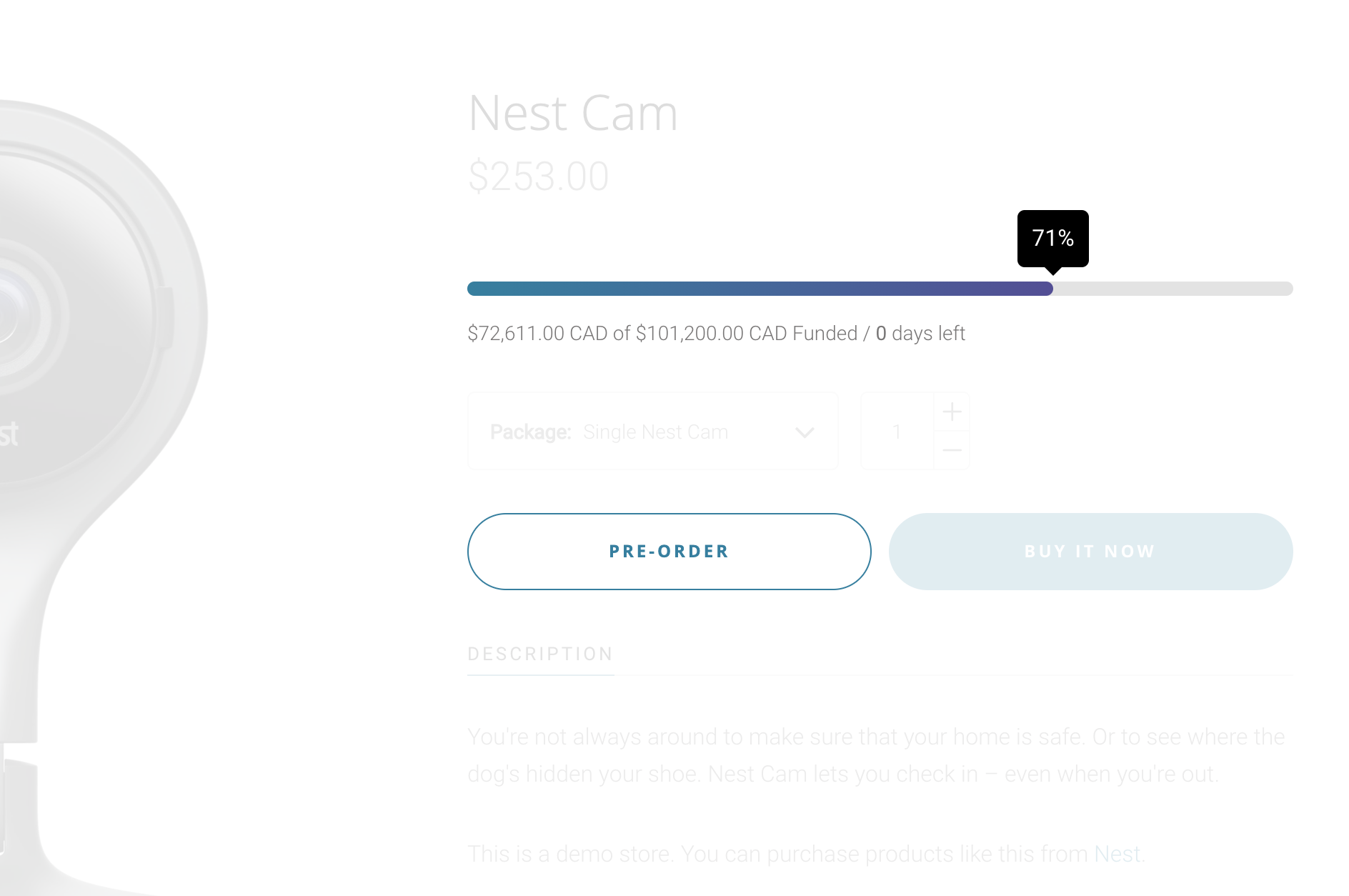Focus the quantity input field showing 1

click(x=897, y=431)
